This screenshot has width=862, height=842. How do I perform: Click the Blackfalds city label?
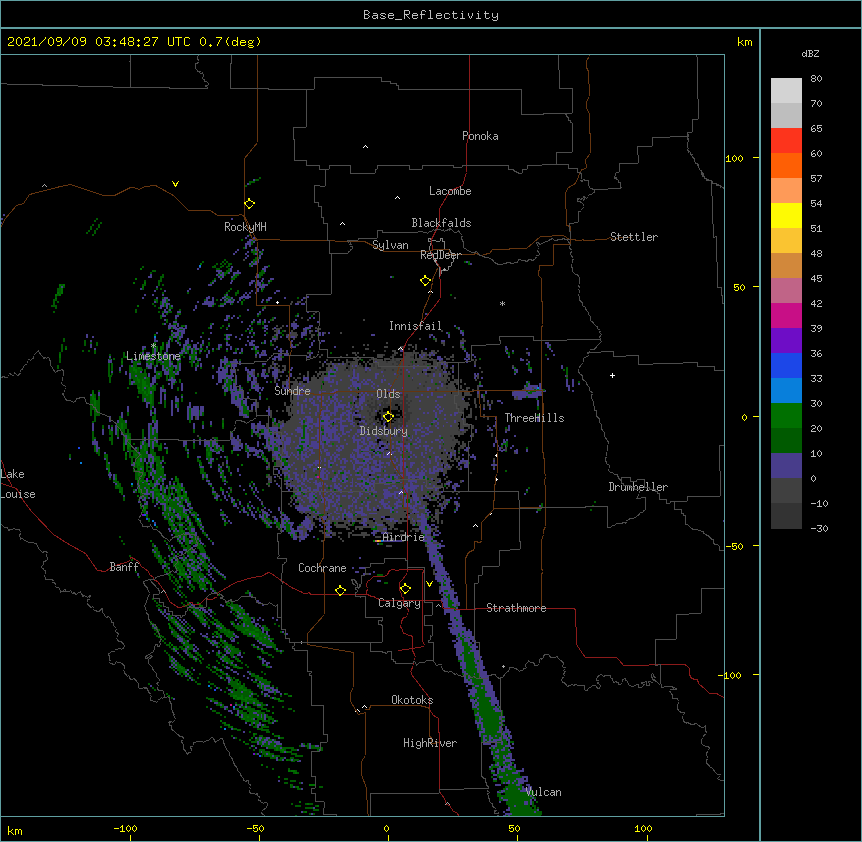(441, 223)
